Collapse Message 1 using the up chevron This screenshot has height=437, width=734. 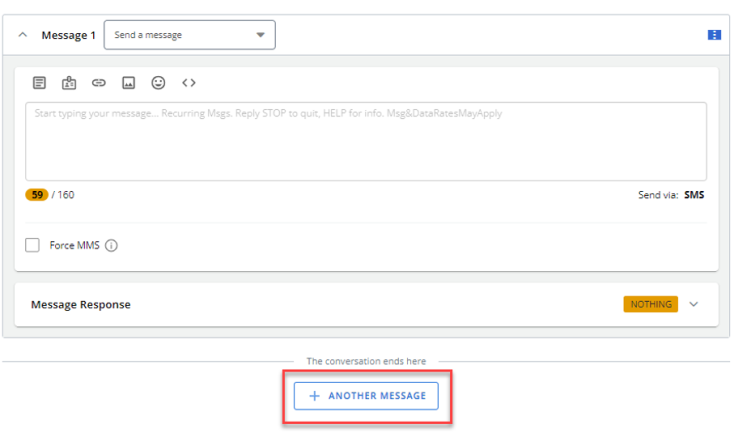point(23,35)
